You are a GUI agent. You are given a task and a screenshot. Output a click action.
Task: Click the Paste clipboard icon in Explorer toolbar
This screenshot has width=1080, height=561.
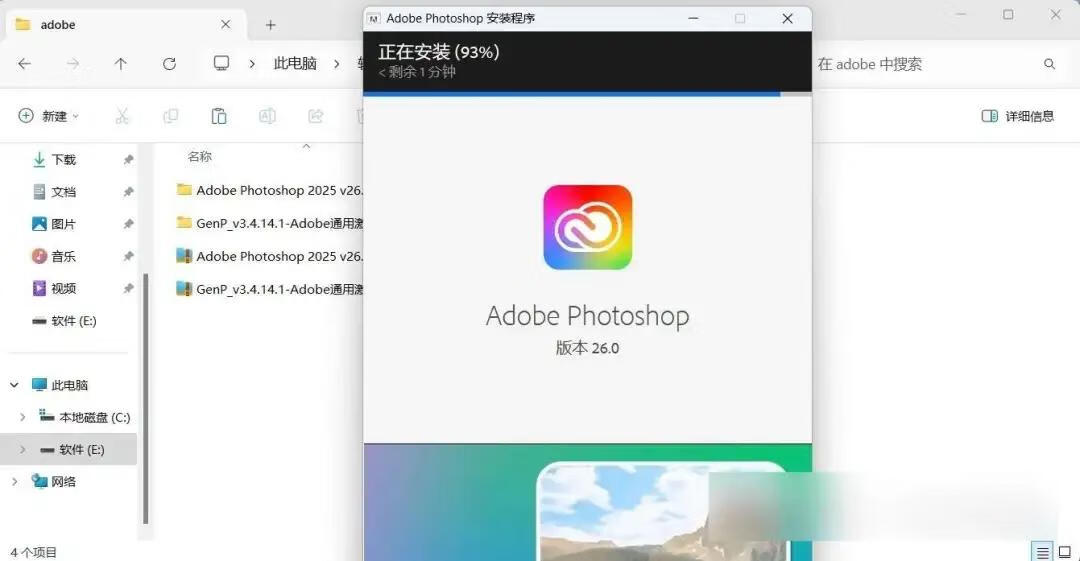pyautogui.click(x=219, y=116)
